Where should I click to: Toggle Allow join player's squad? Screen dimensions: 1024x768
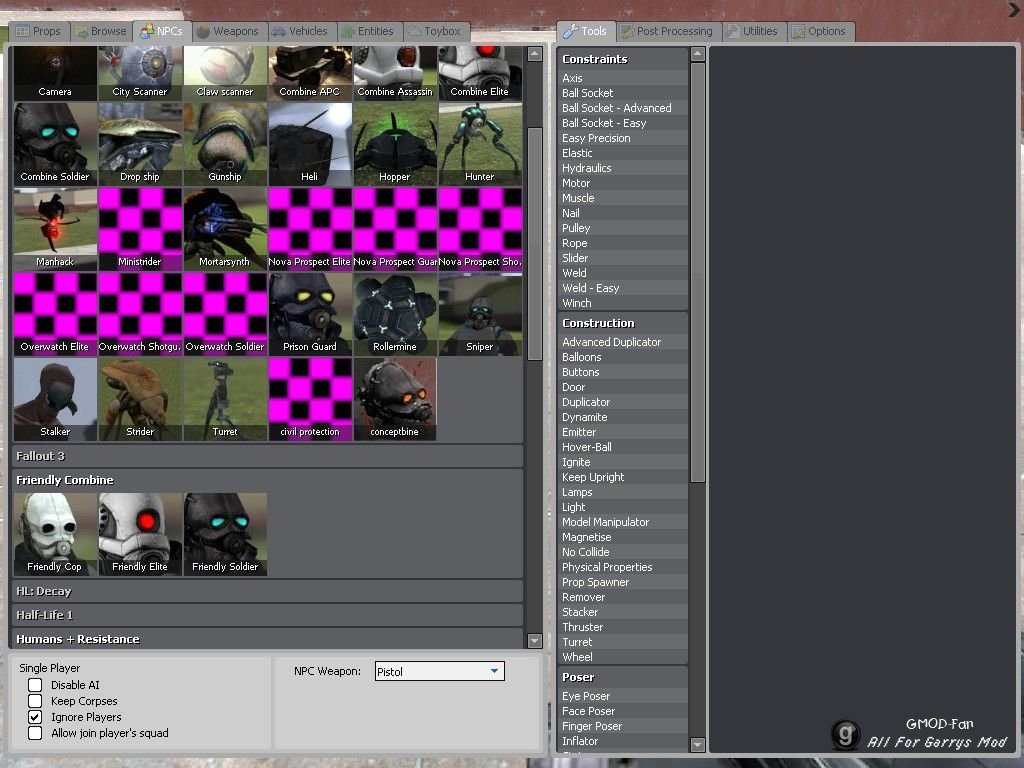click(x=35, y=733)
